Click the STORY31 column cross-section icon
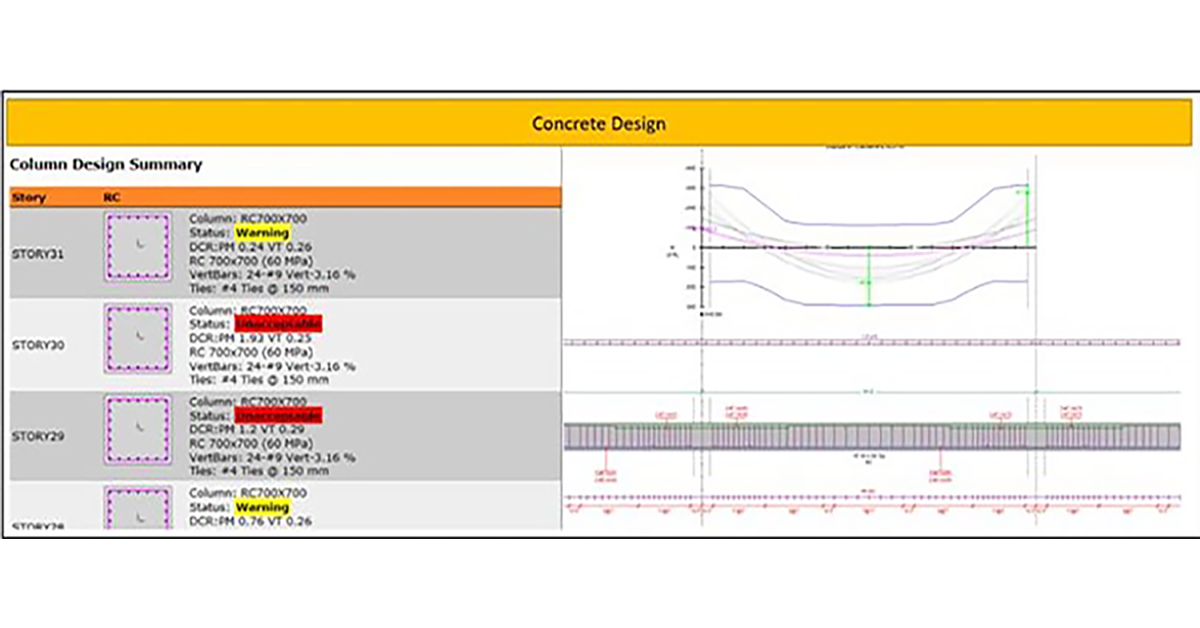This screenshot has width=1200, height=628. click(x=138, y=247)
